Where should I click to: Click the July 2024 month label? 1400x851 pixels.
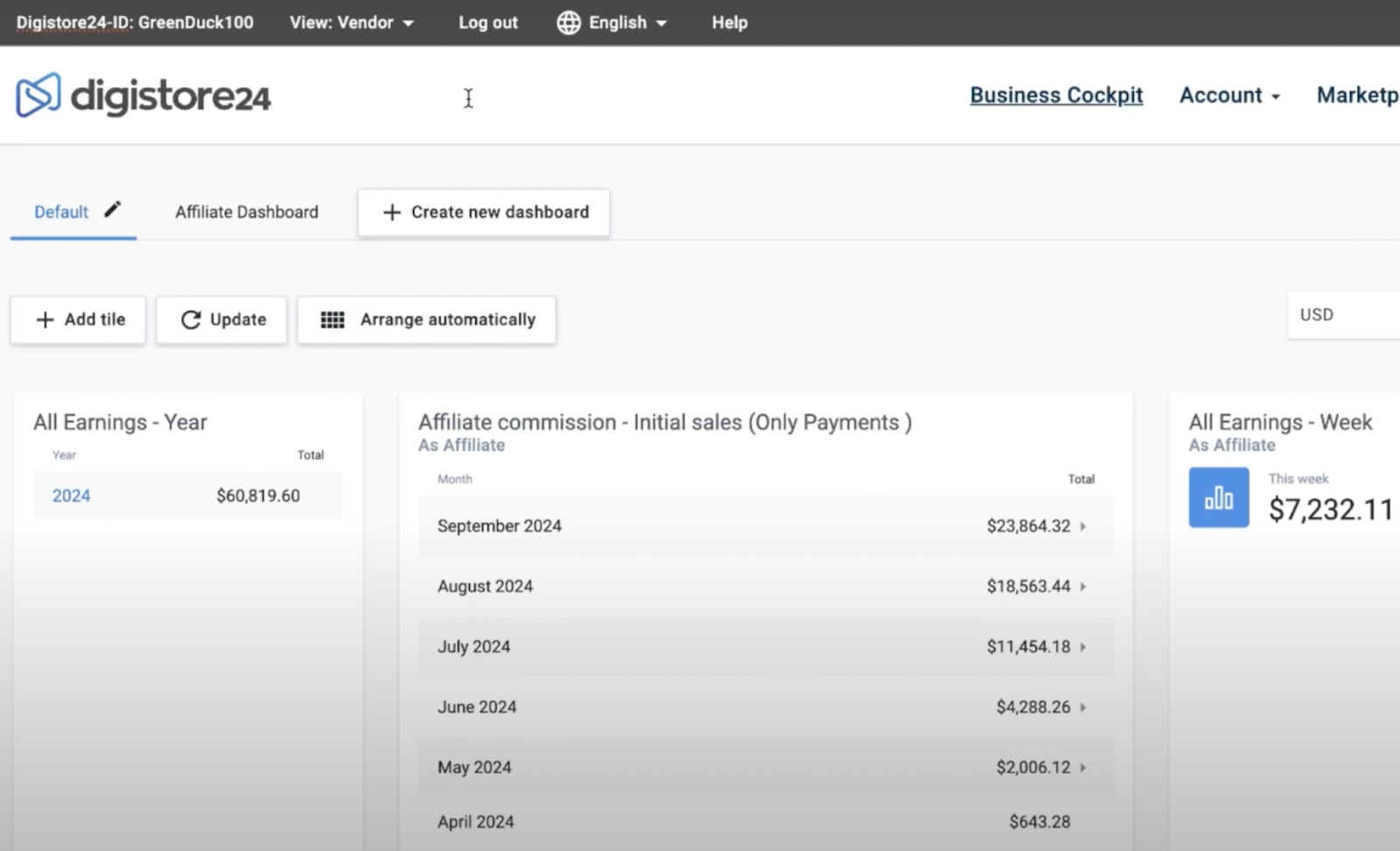coord(473,647)
